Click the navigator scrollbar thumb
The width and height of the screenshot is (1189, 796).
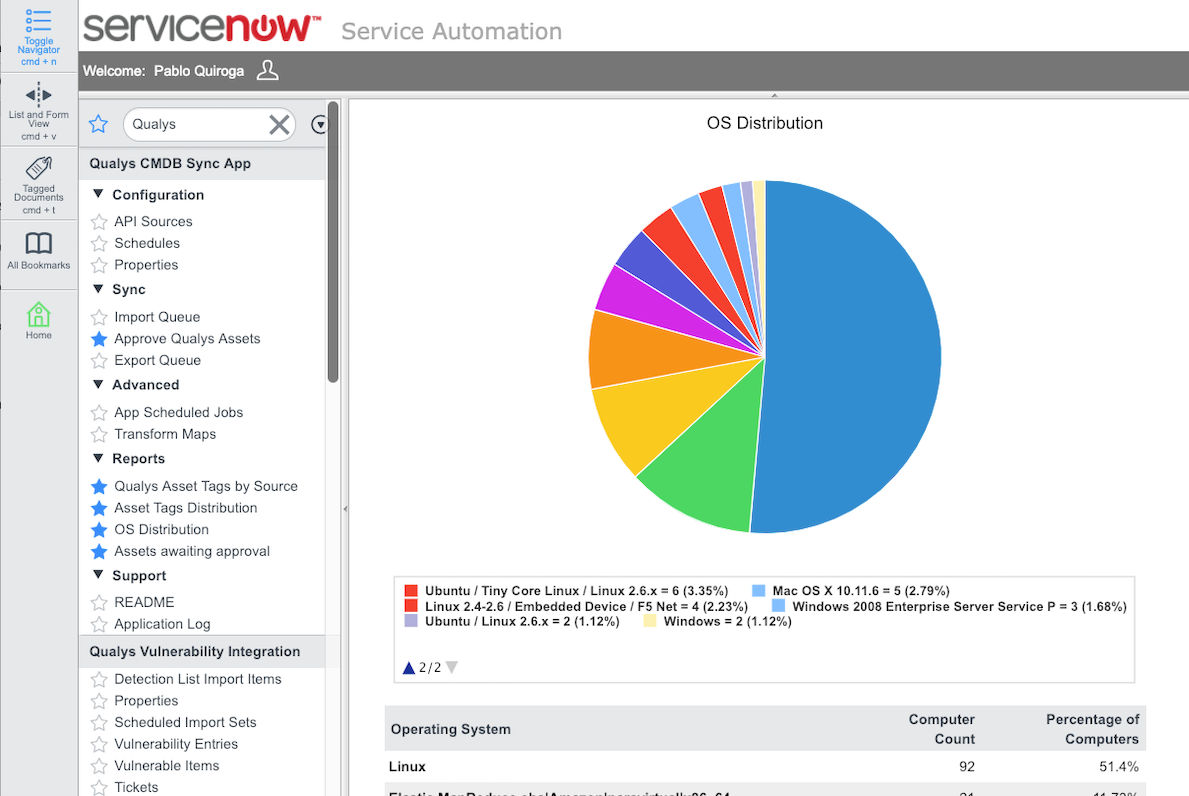(332, 243)
